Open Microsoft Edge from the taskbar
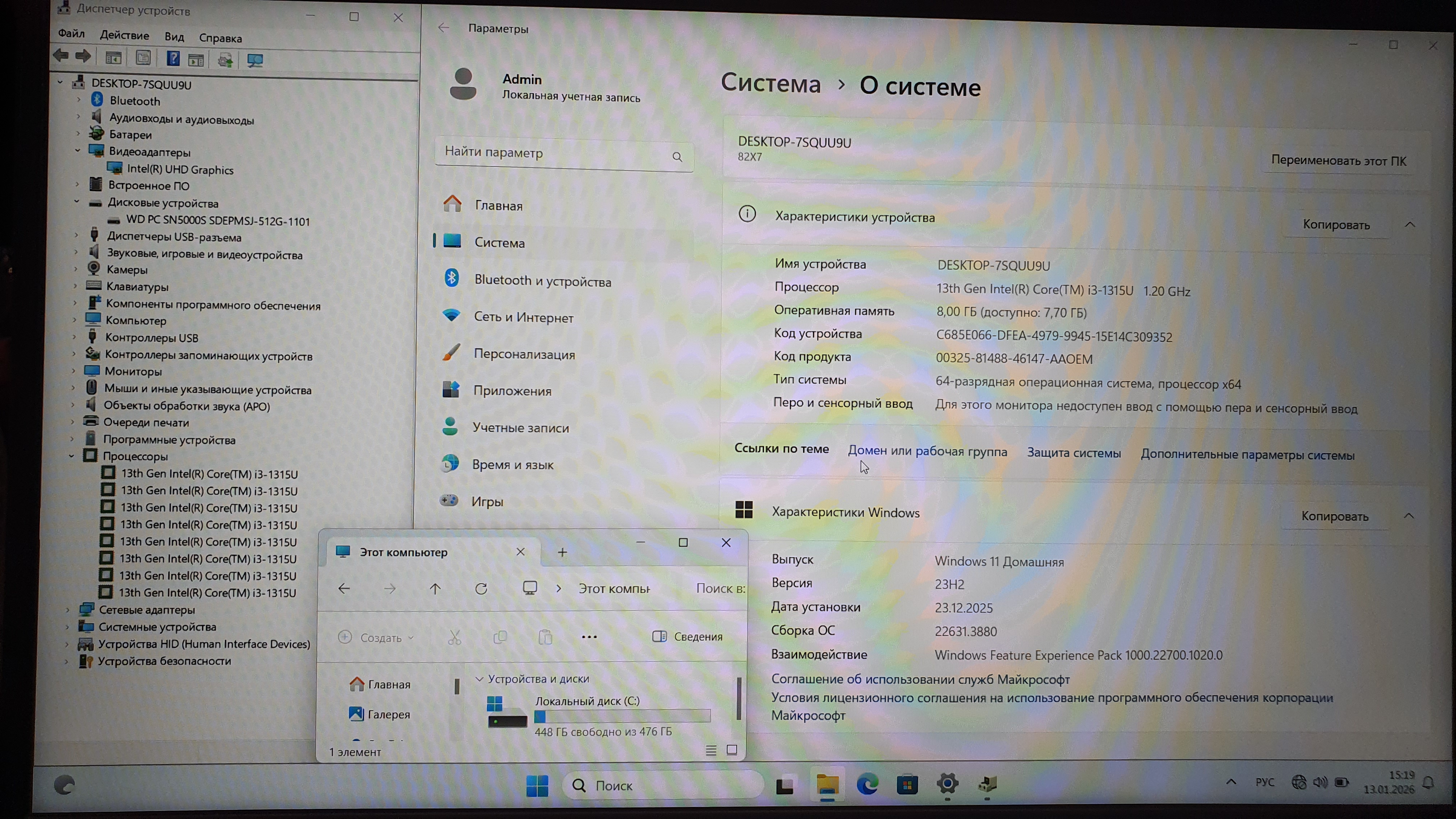1456x819 pixels. (866, 785)
